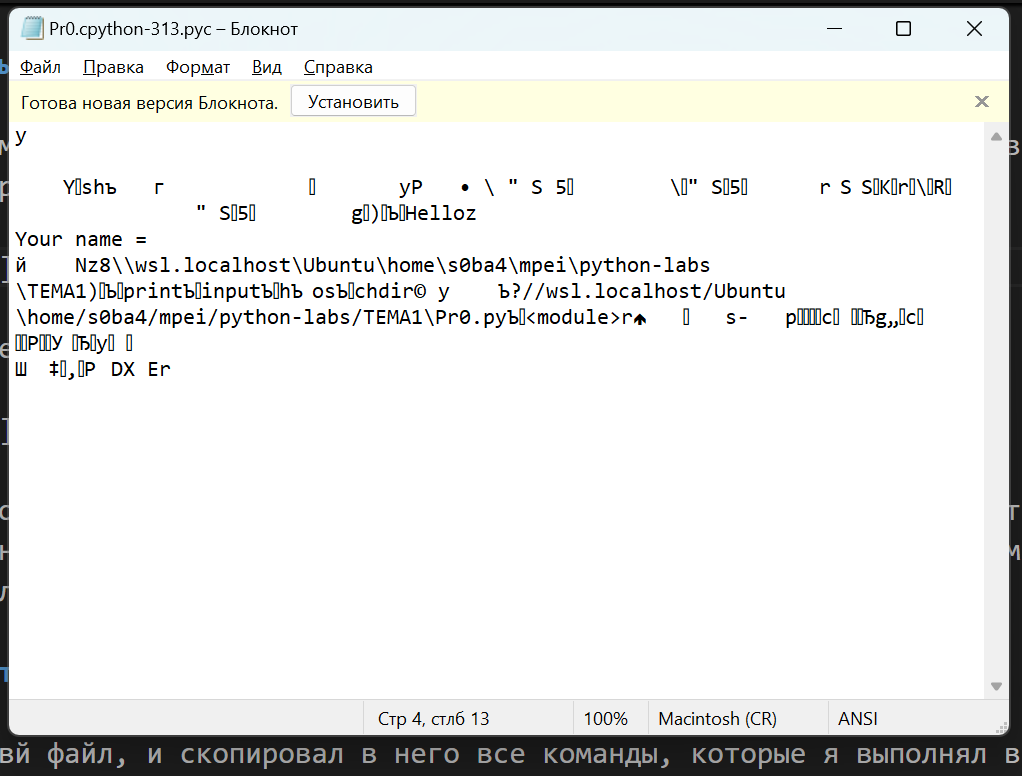Click the Pr0.cpython-313.pyc title bar text
1022x776 pixels.
coord(173,29)
